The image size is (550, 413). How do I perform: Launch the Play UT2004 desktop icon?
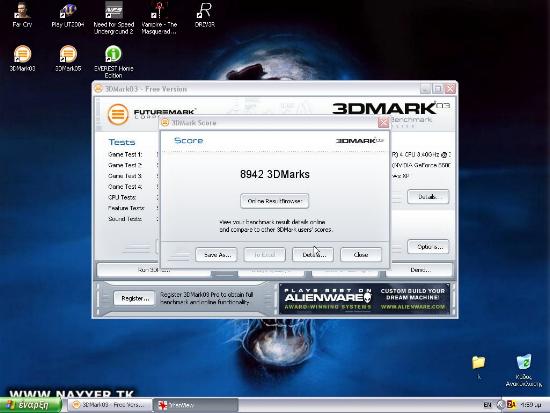68,14
